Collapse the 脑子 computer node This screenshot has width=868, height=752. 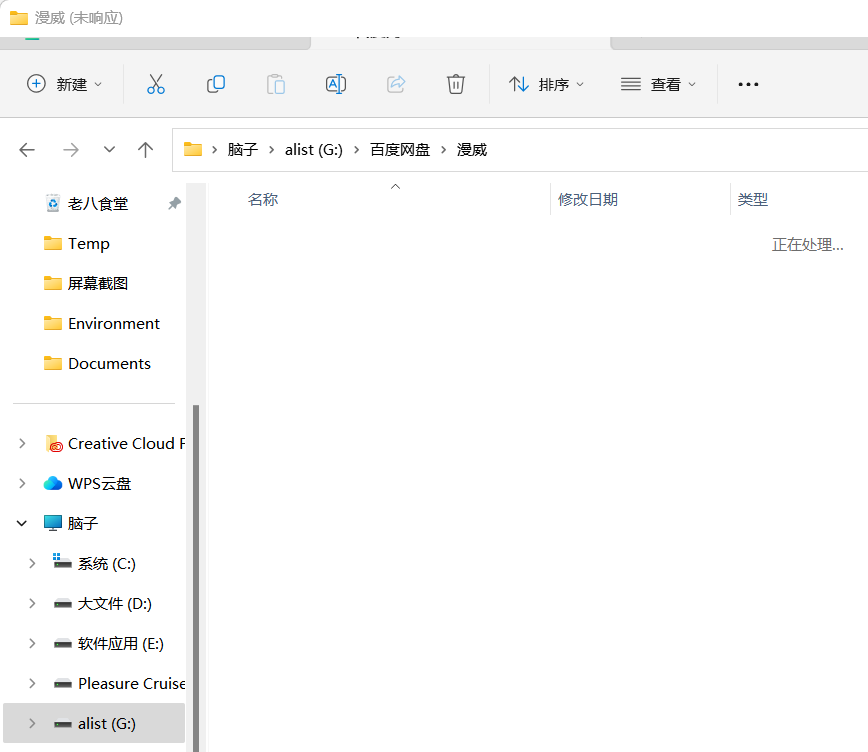point(22,523)
